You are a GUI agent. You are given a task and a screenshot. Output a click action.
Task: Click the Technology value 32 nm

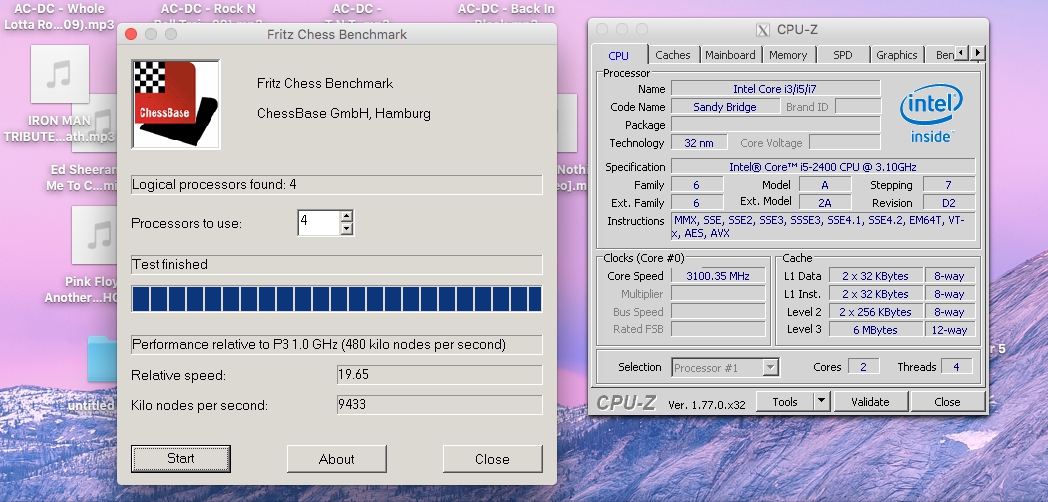[x=699, y=142]
